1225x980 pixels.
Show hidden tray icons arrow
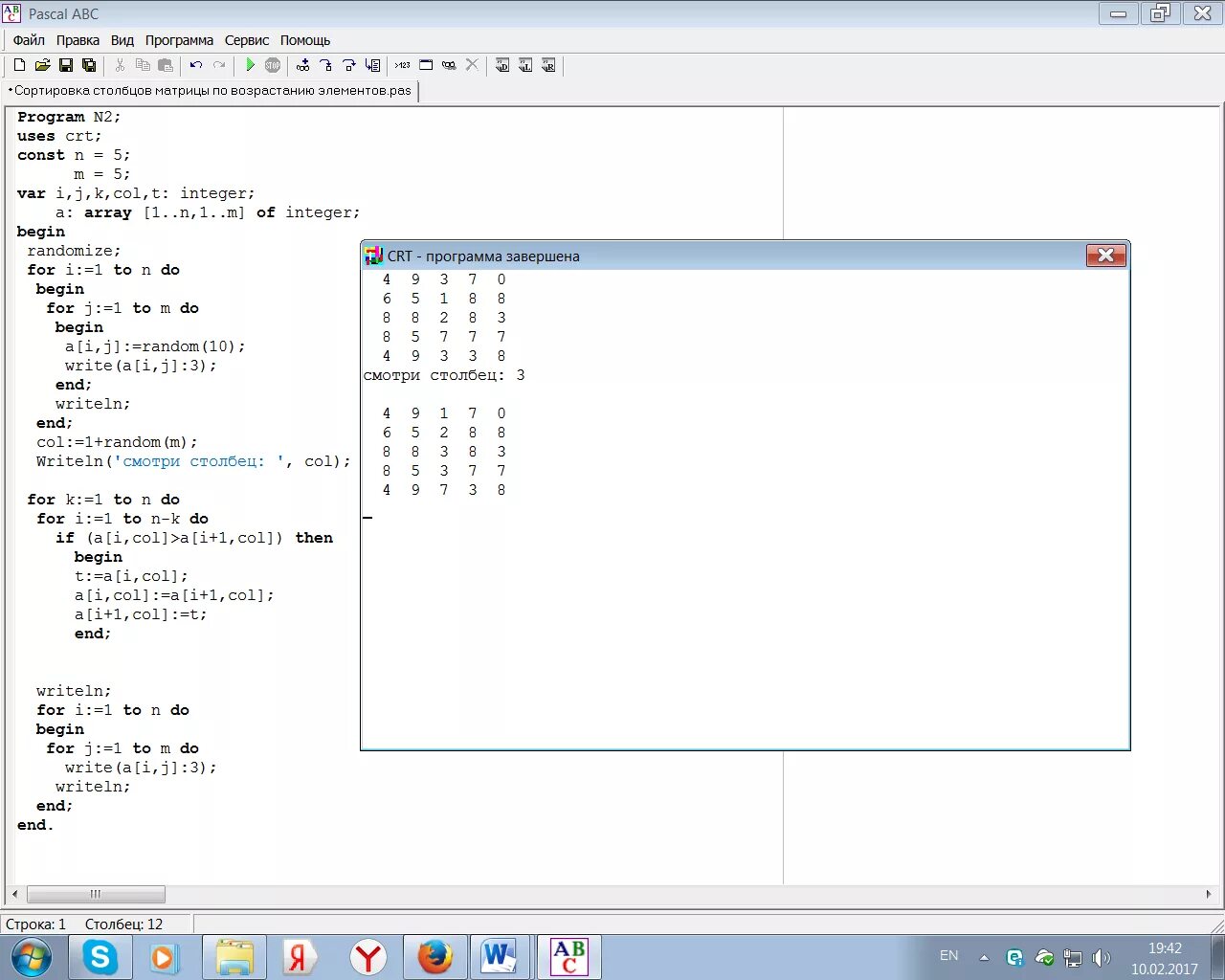tap(984, 957)
